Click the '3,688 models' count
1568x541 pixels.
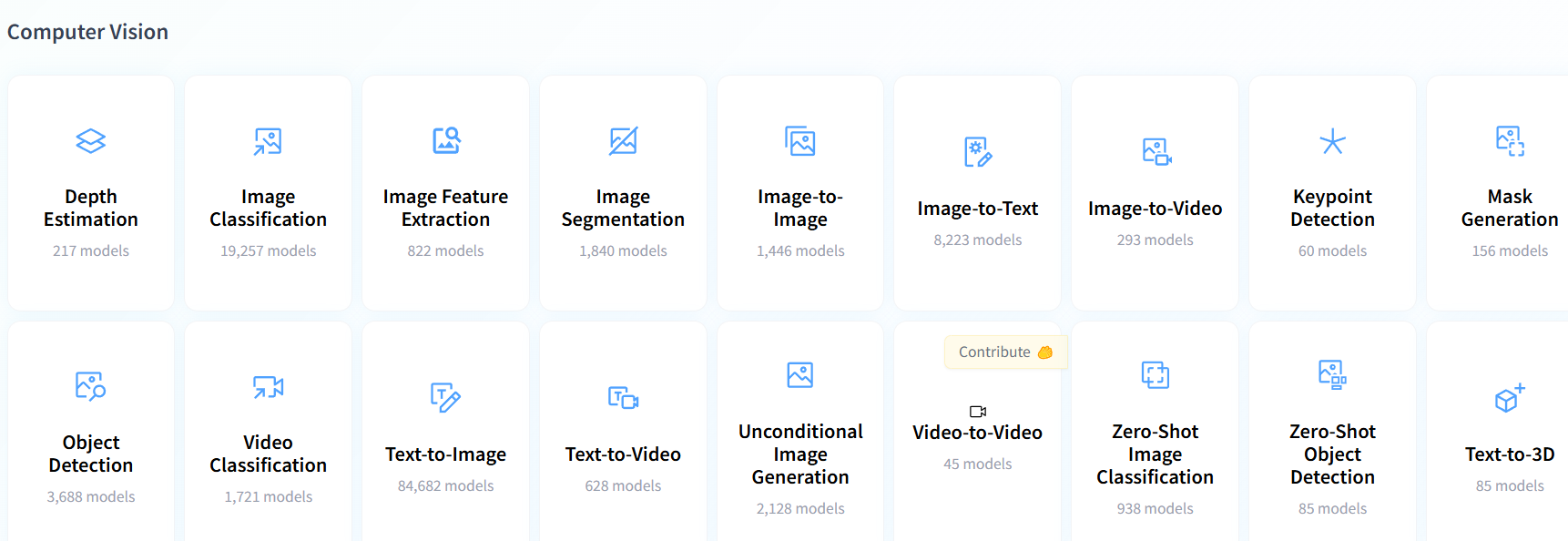coord(91,496)
